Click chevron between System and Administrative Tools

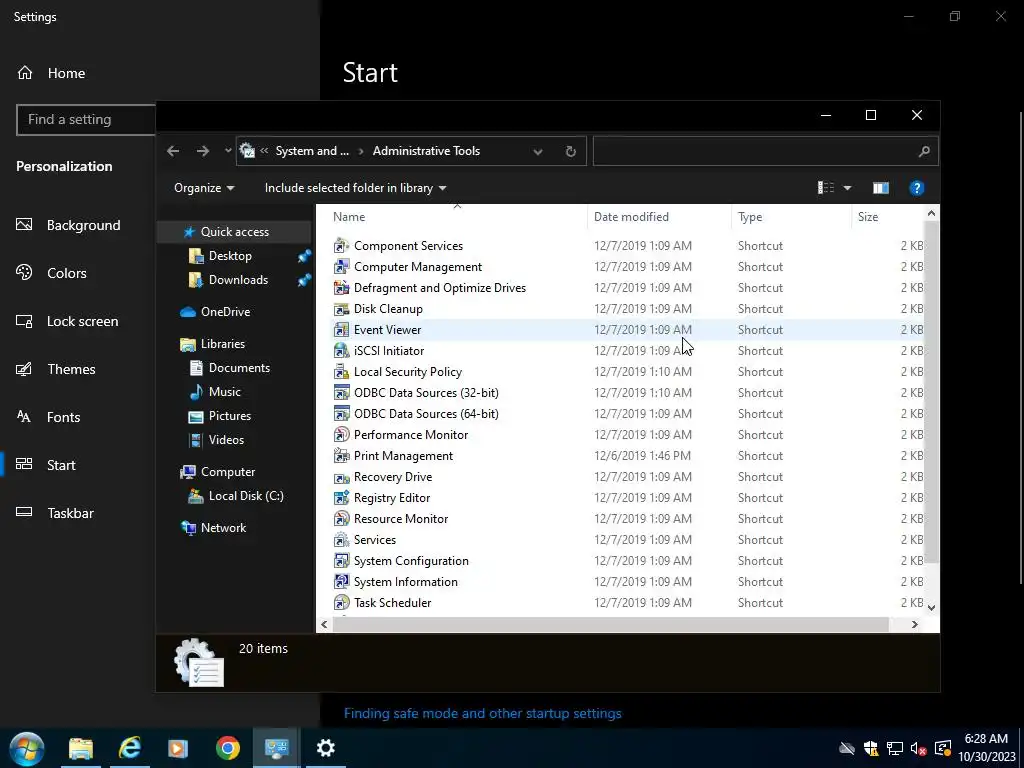pos(360,151)
